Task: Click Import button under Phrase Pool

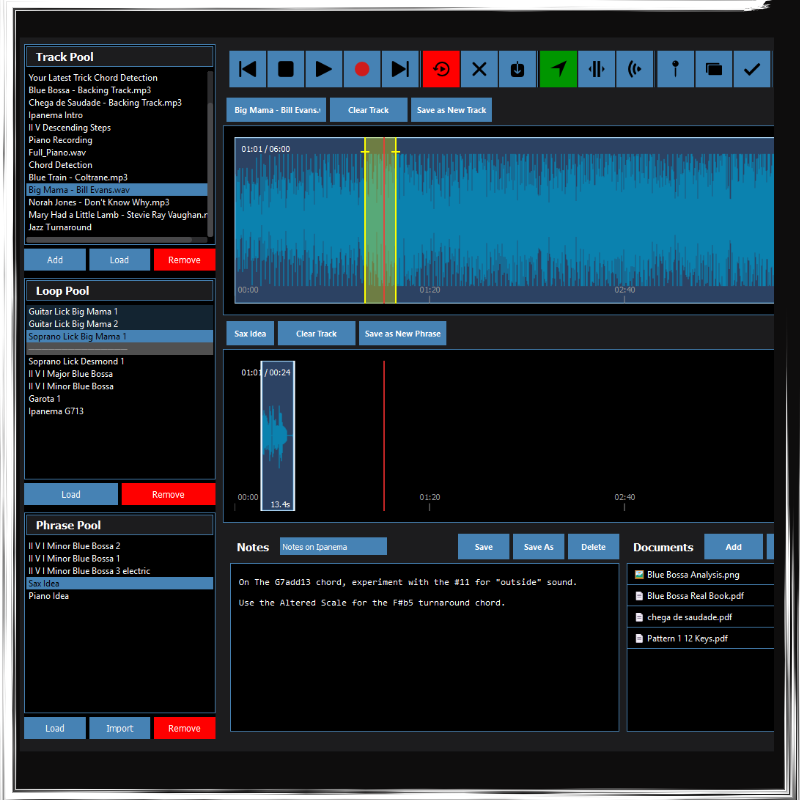Action: [119, 728]
